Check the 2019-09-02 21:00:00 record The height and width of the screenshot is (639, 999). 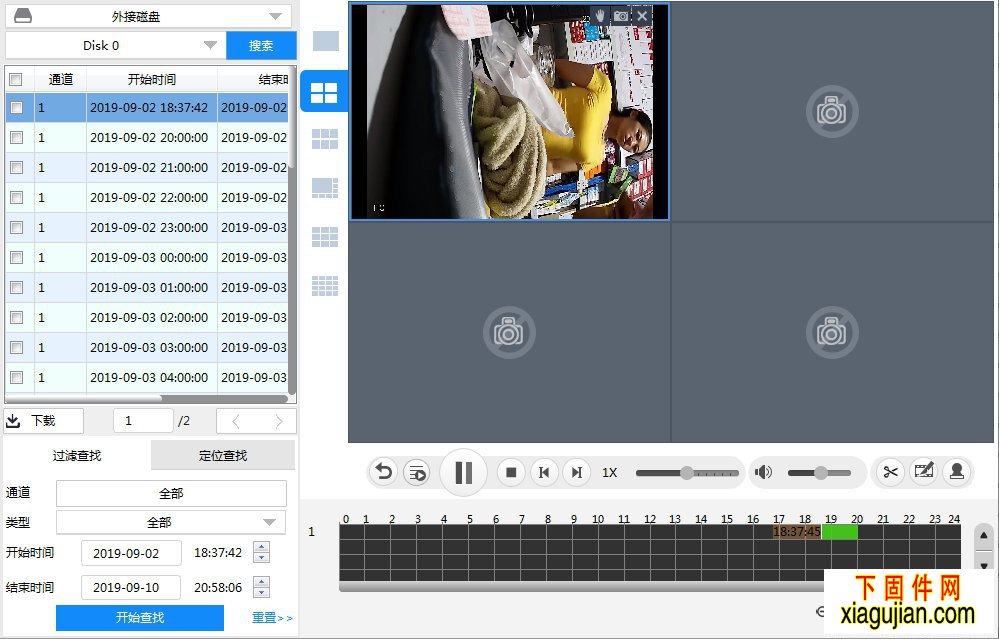pyautogui.click(x=17, y=168)
